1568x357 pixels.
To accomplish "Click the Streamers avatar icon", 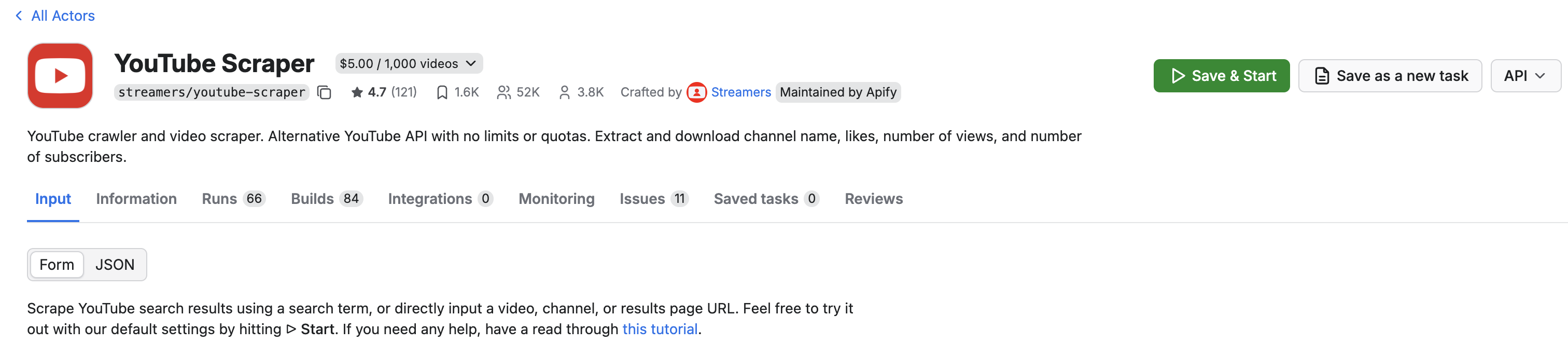I will point(696,92).
